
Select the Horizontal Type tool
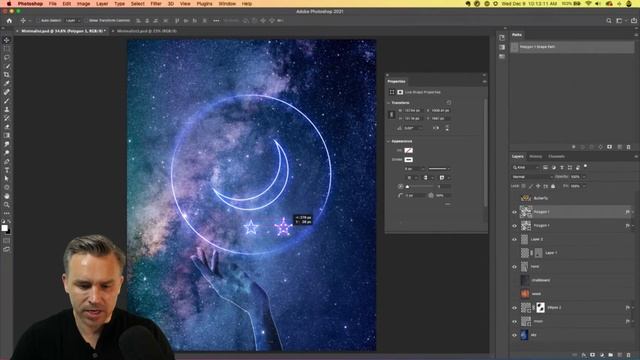[x=7, y=170]
